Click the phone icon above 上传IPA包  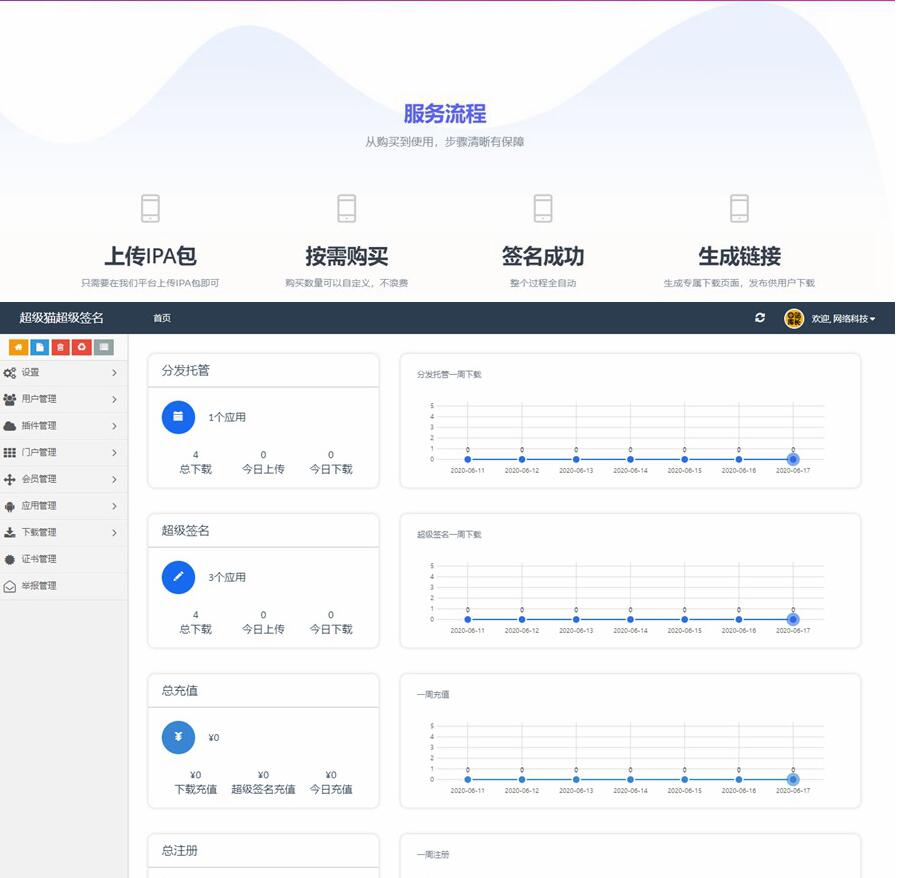coord(151,208)
